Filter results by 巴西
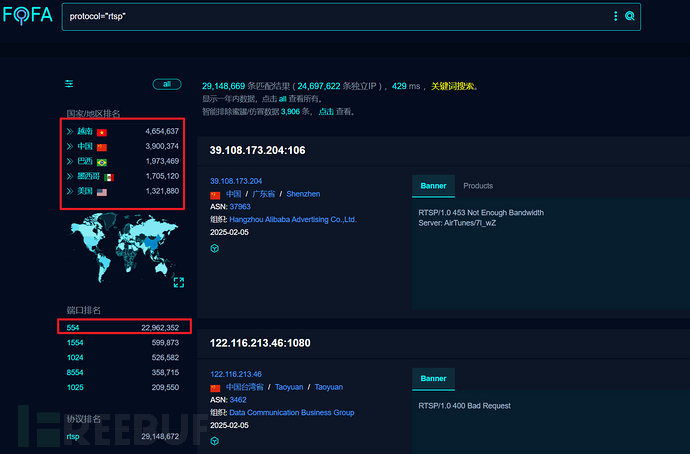Screen dimensions: 690x454 85,161
